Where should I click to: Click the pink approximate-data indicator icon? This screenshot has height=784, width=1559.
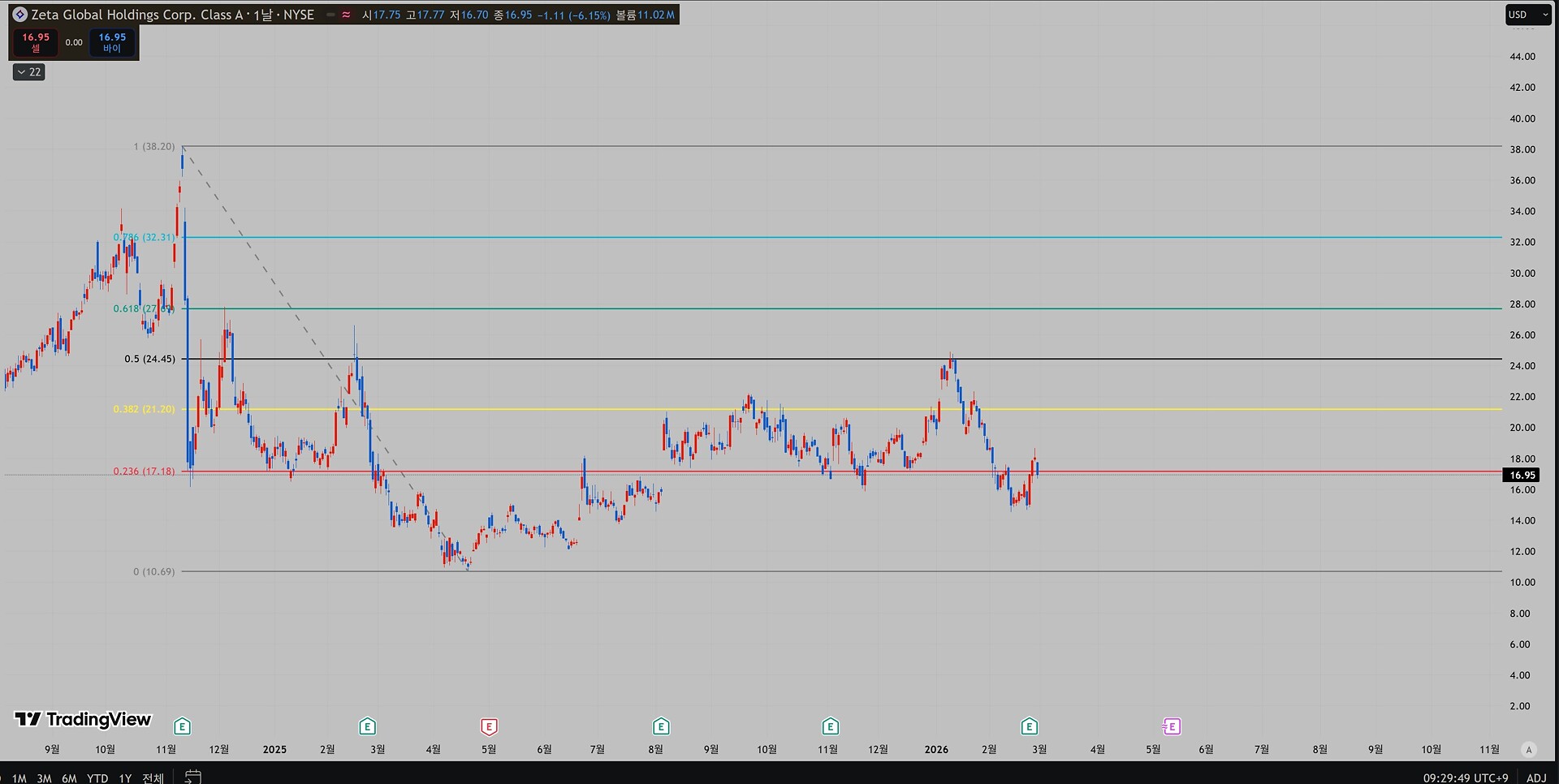(347, 15)
